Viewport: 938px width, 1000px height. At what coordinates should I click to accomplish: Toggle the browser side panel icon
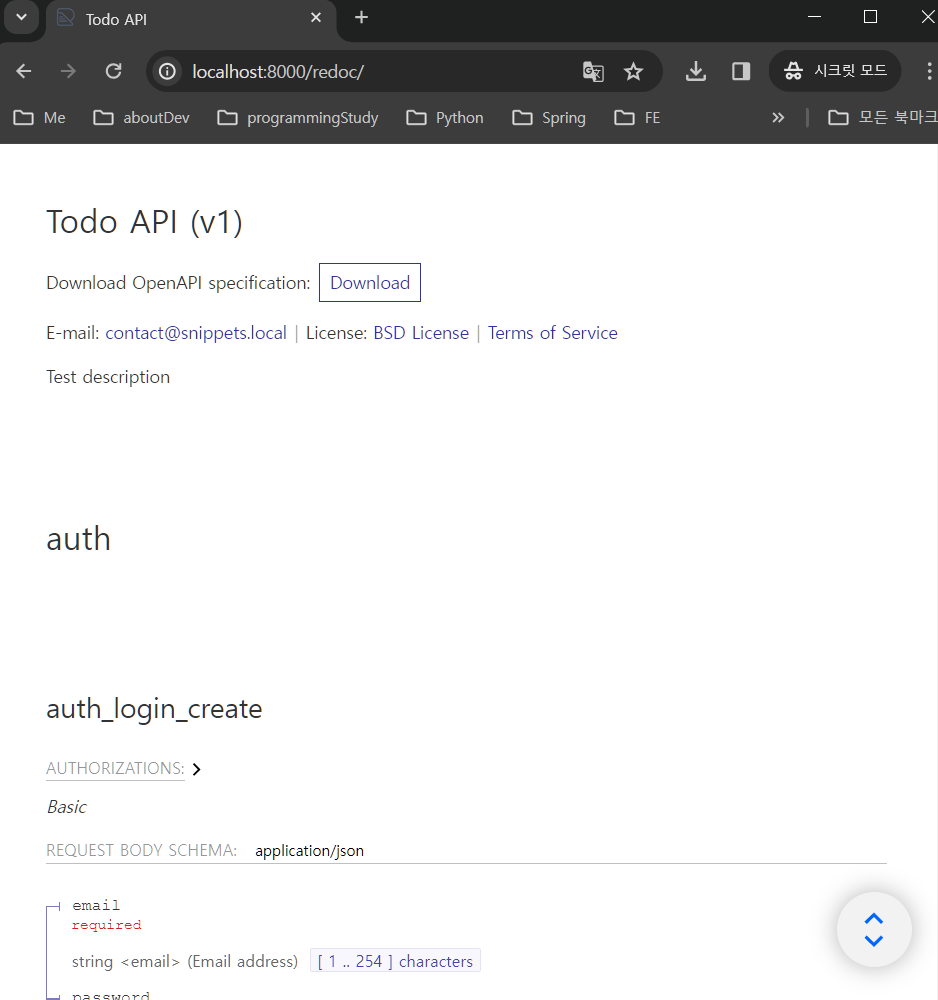click(741, 71)
